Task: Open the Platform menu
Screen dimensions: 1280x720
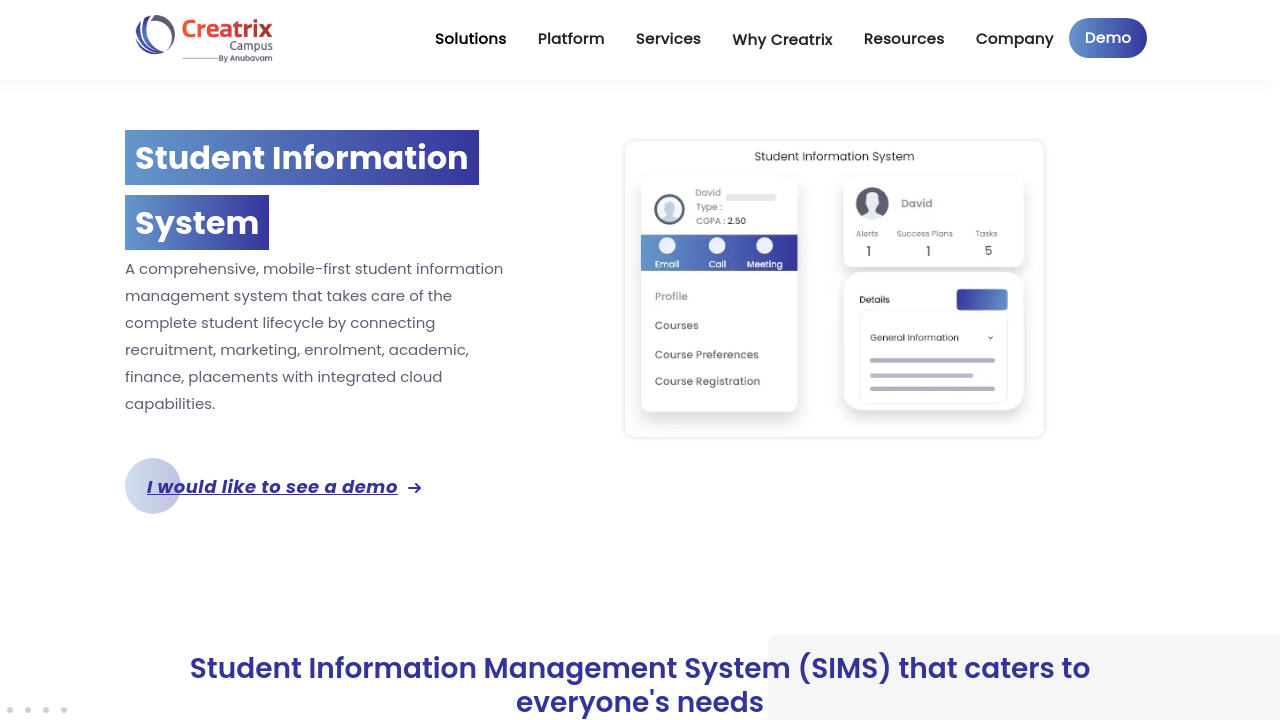Action: (571, 39)
